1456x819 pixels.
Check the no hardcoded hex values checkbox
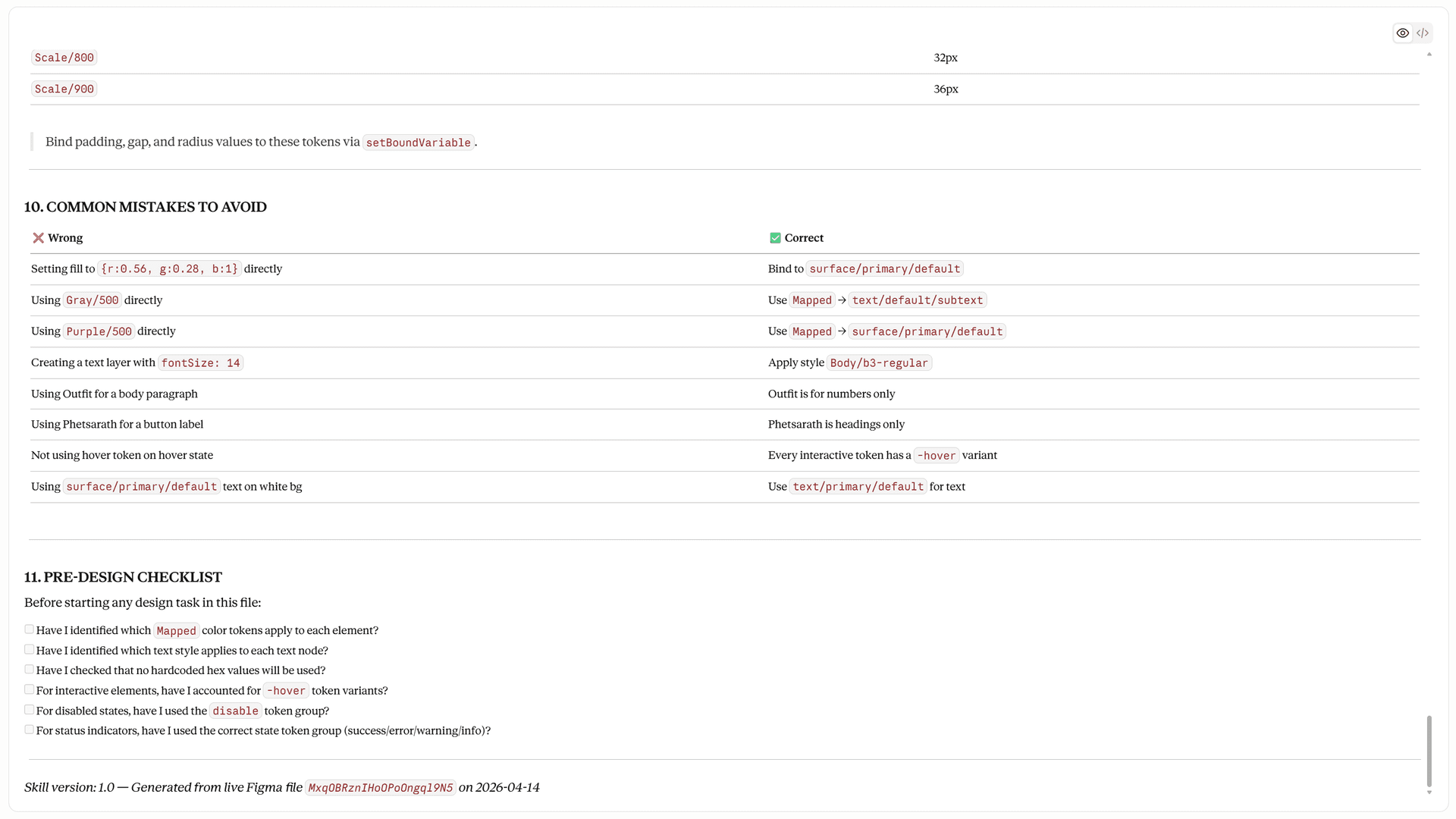pyautogui.click(x=29, y=670)
